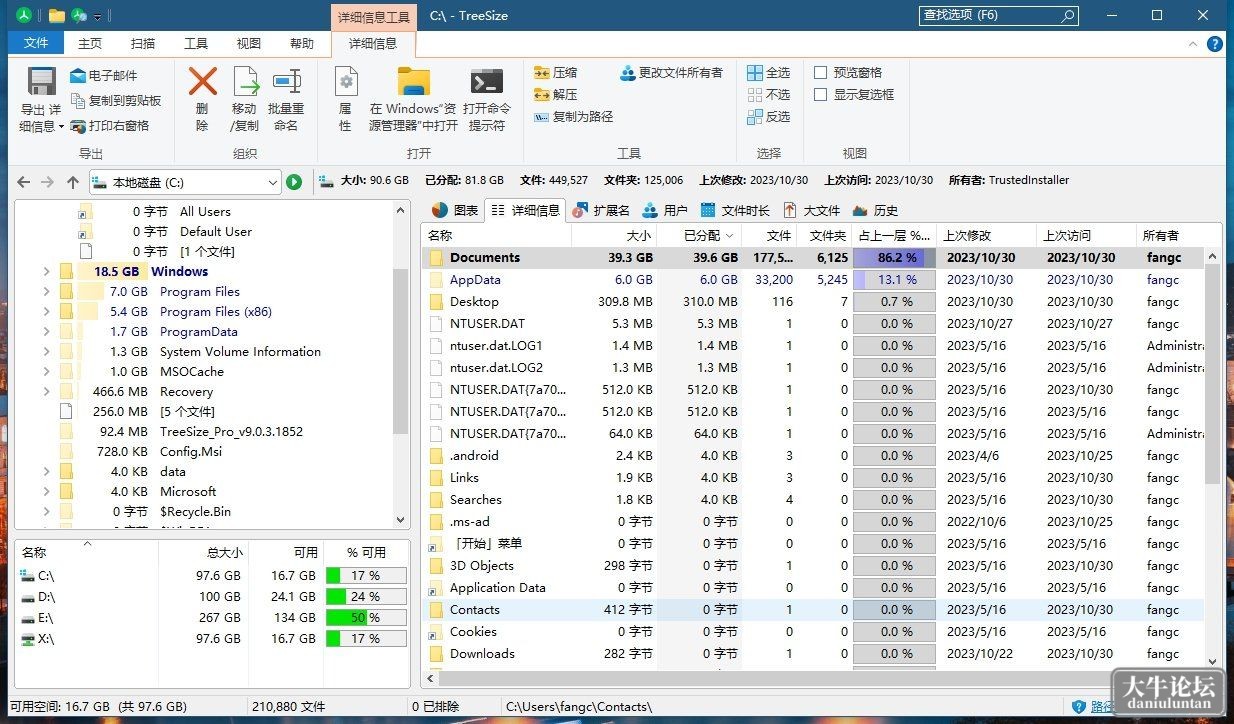Go up one folder level arrow
Image resolution: width=1234 pixels, height=724 pixels.
pos(72,182)
